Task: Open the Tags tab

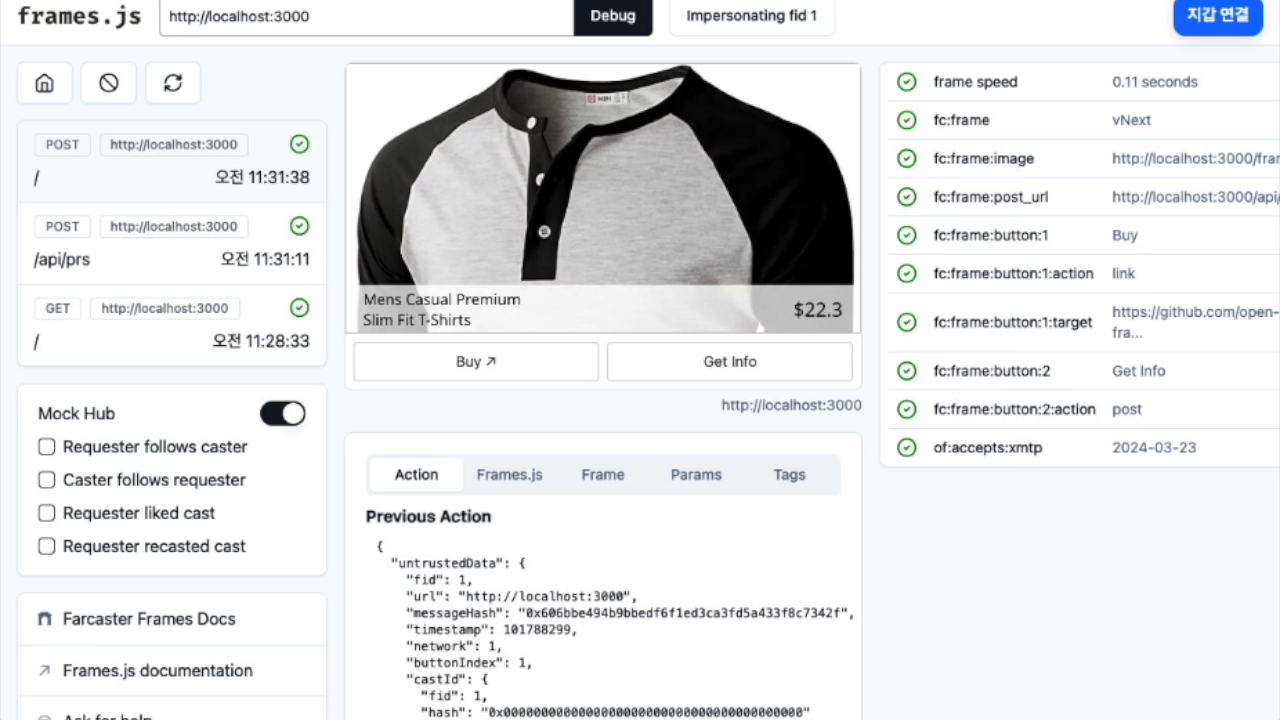Action: point(789,475)
